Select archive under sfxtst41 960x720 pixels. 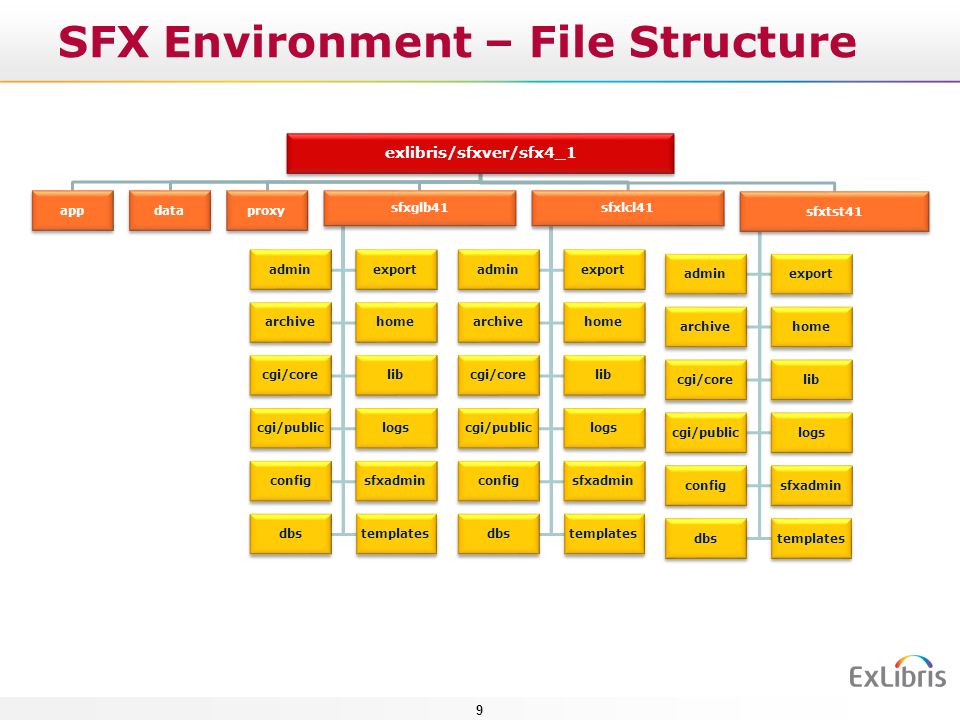[x=706, y=327]
